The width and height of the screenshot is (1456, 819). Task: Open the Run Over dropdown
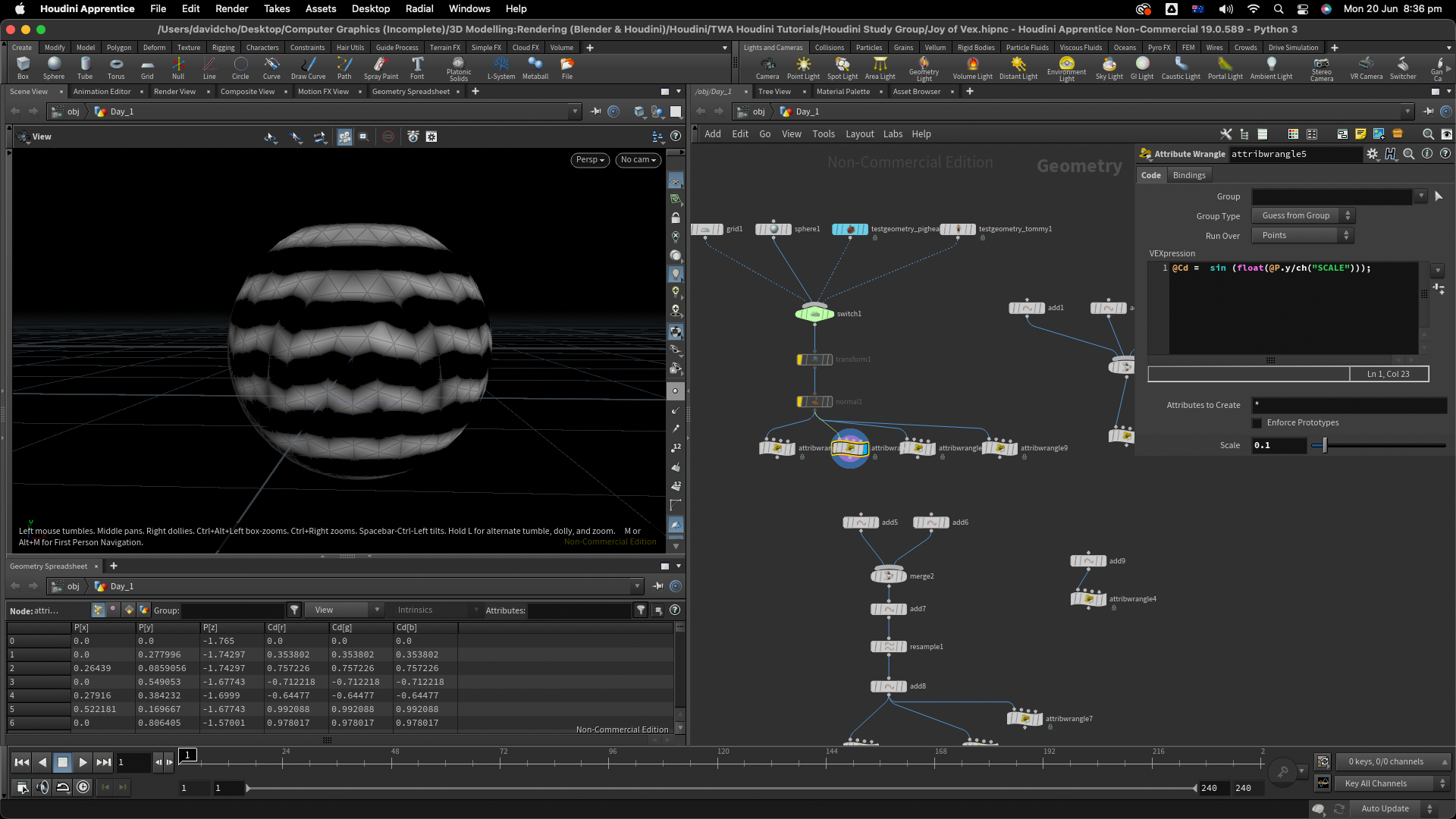pyautogui.click(x=1302, y=236)
